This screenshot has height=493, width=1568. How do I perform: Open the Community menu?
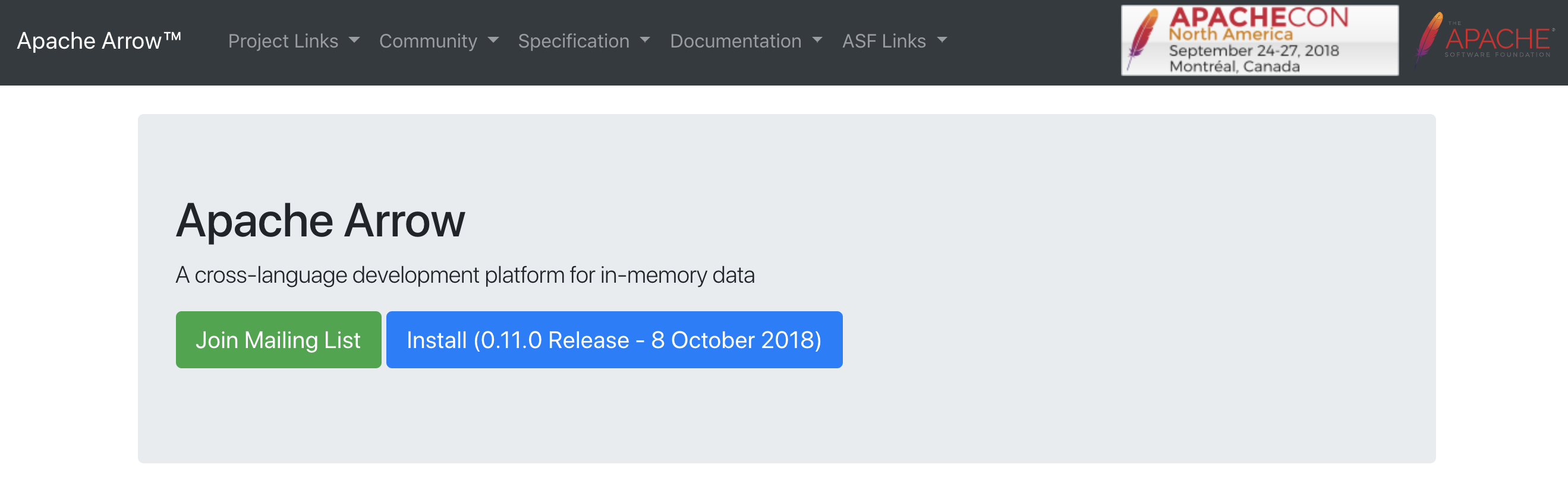pyautogui.click(x=439, y=41)
